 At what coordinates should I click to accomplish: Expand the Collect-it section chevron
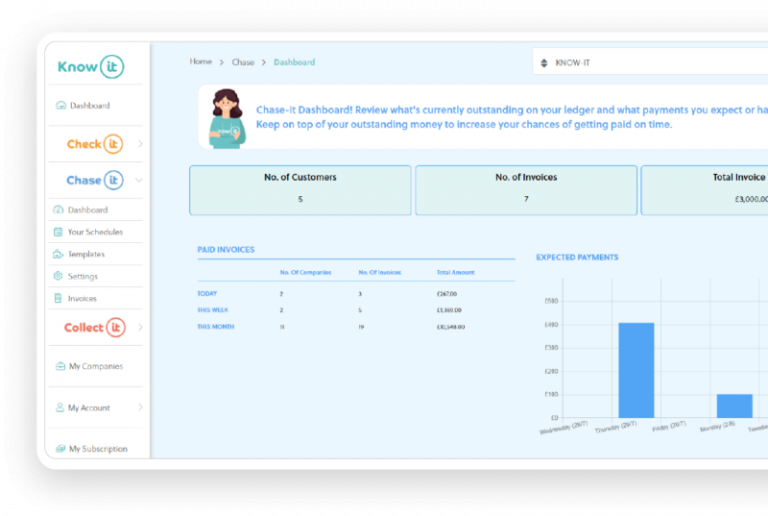pos(140,327)
